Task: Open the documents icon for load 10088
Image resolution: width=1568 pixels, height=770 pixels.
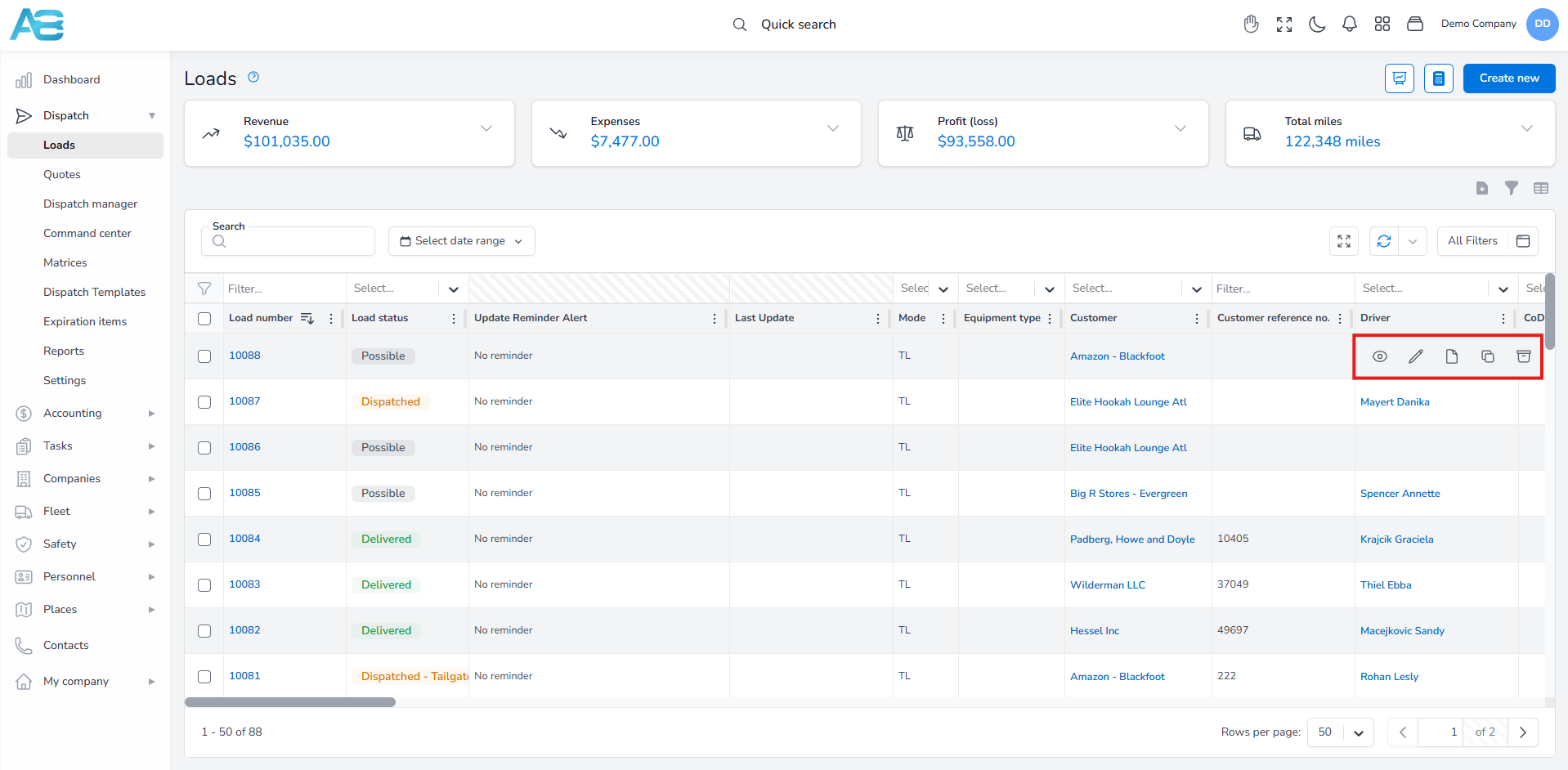Action: click(x=1452, y=356)
